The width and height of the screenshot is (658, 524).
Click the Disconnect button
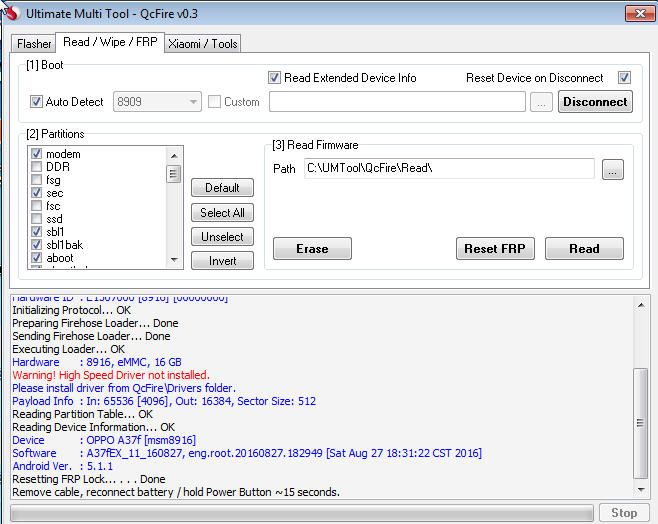click(594, 102)
